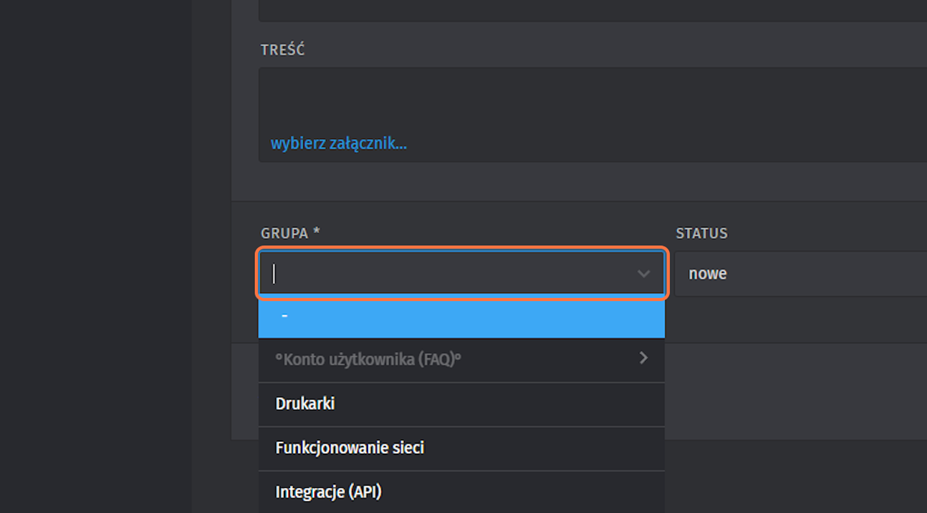927x513 pixels.
Task: Pick Integracje (API) in the Grupa list
Action: click(x=328, y=492)
